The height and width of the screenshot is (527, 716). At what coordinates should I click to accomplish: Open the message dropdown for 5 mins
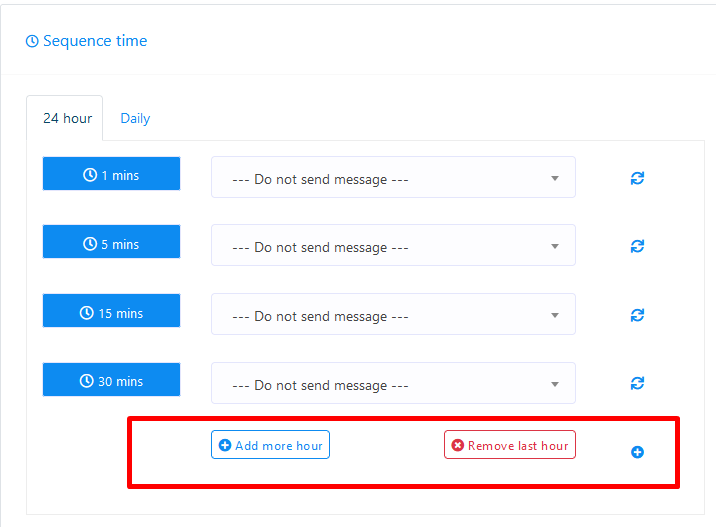click(393, 247)
